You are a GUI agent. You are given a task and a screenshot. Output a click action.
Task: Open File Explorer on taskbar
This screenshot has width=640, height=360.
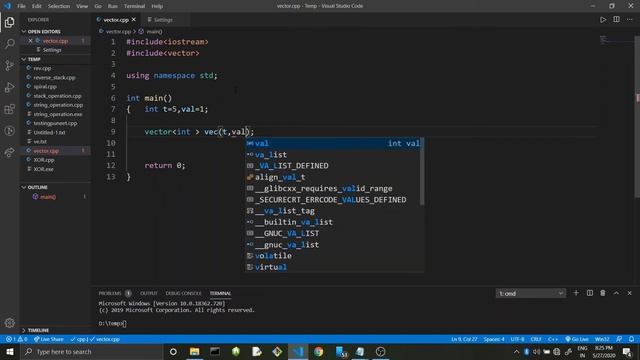tap(194, 351)
